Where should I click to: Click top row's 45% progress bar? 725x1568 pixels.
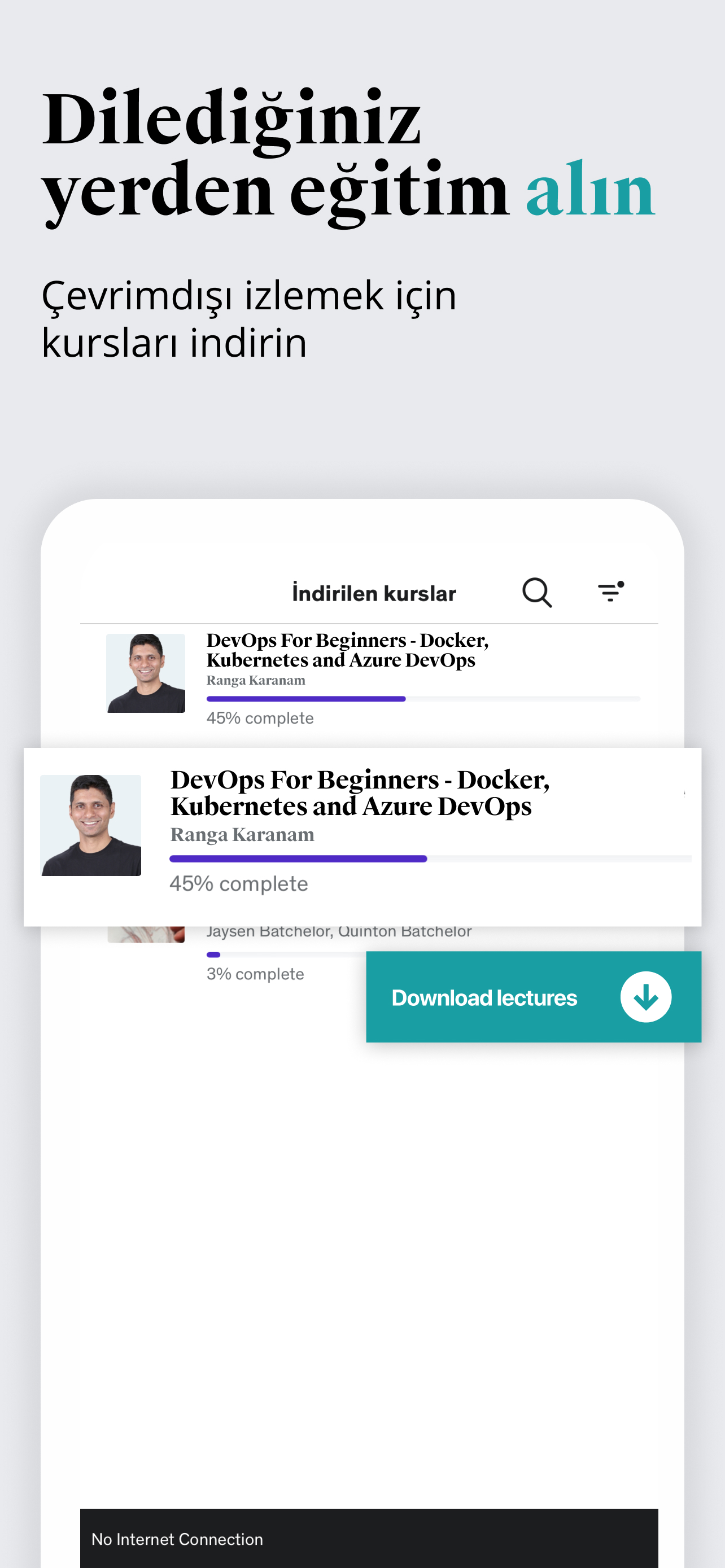click(423, 699)
